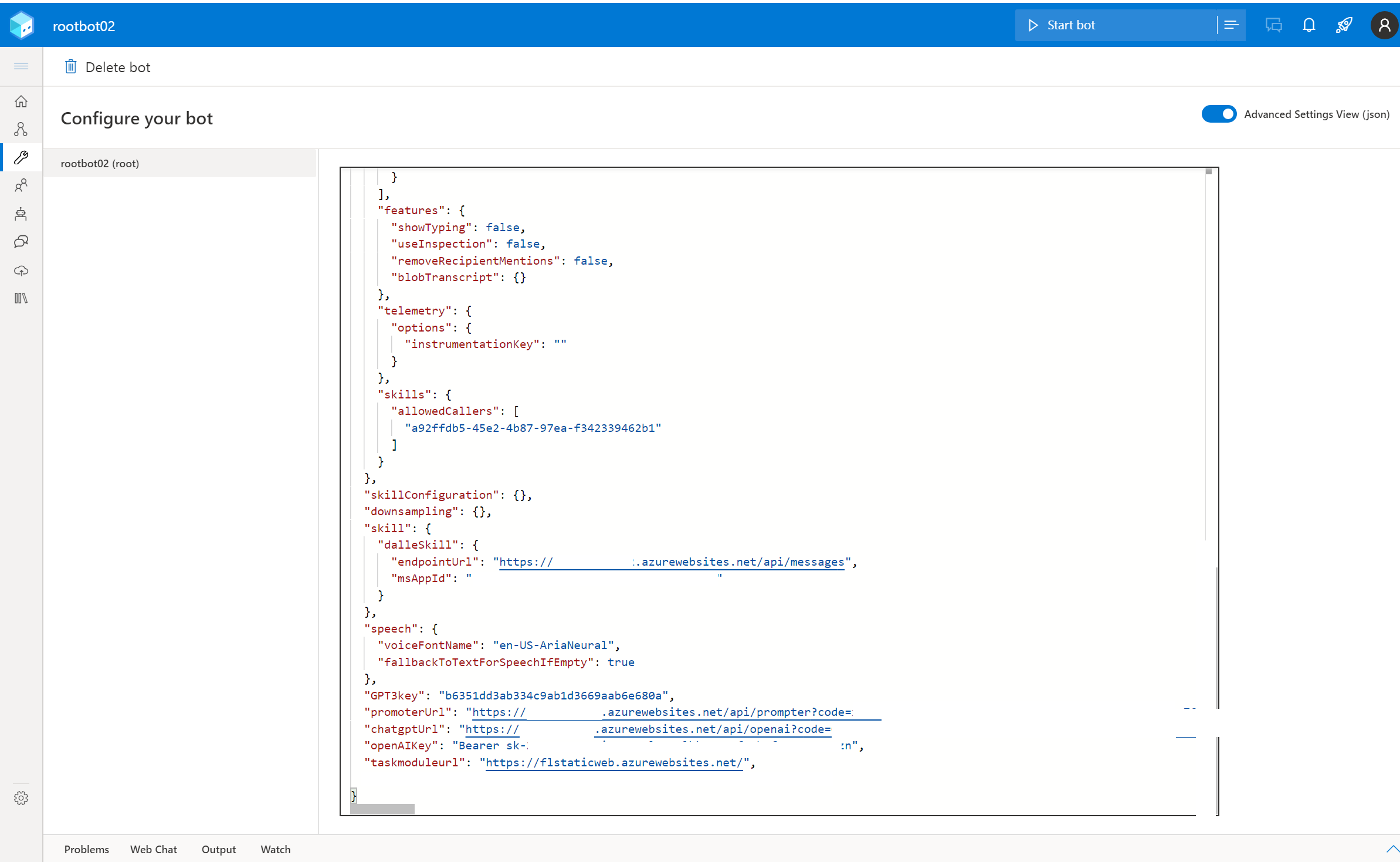Image resolution: width=1400 pixels, height=862 pixels.
Task: Click the taskmoduleurl flstaticweb link
Action: pos(614,763)
